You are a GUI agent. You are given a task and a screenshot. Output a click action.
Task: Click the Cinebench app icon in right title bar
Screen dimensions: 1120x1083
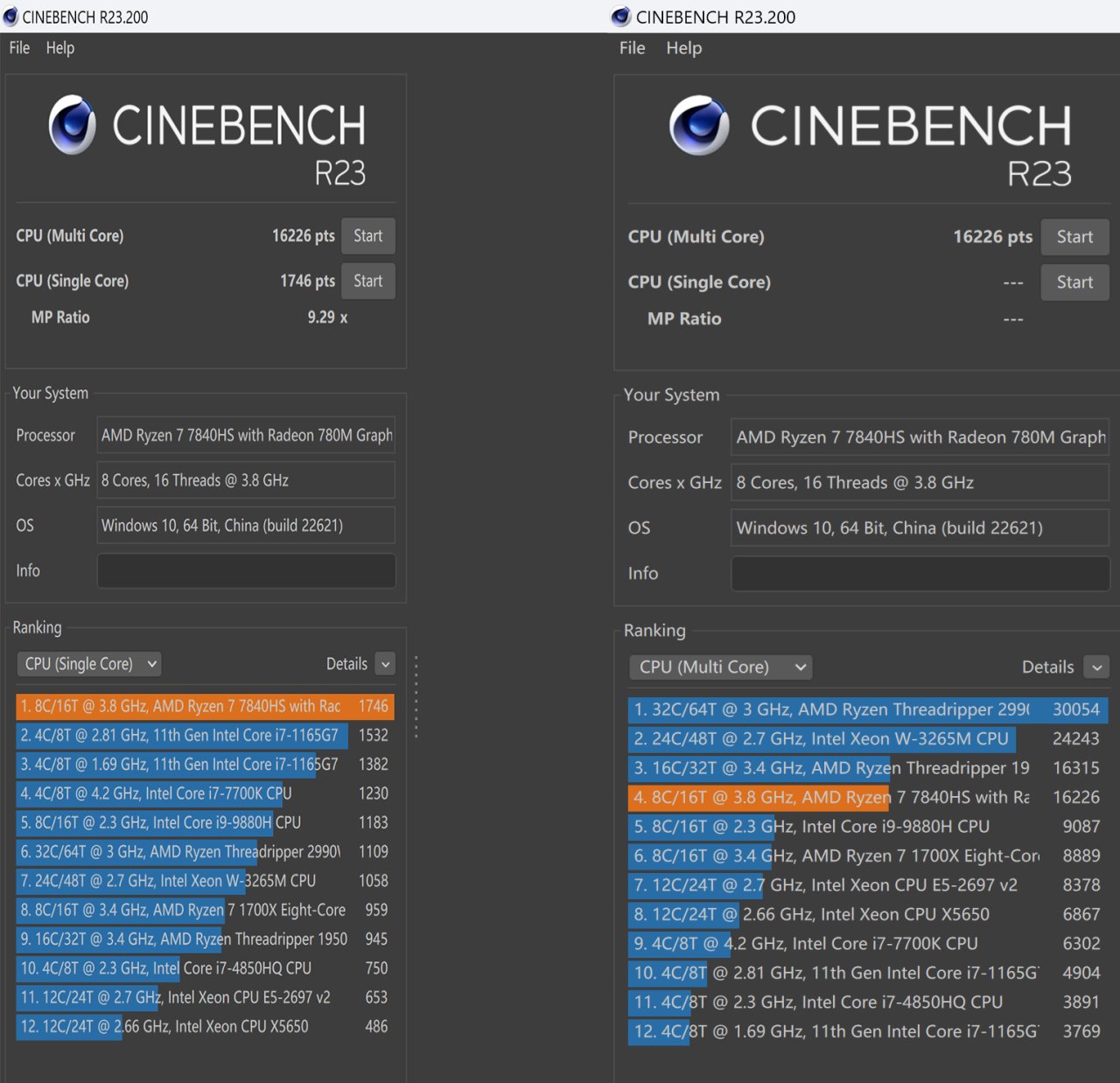coord(621,17)
